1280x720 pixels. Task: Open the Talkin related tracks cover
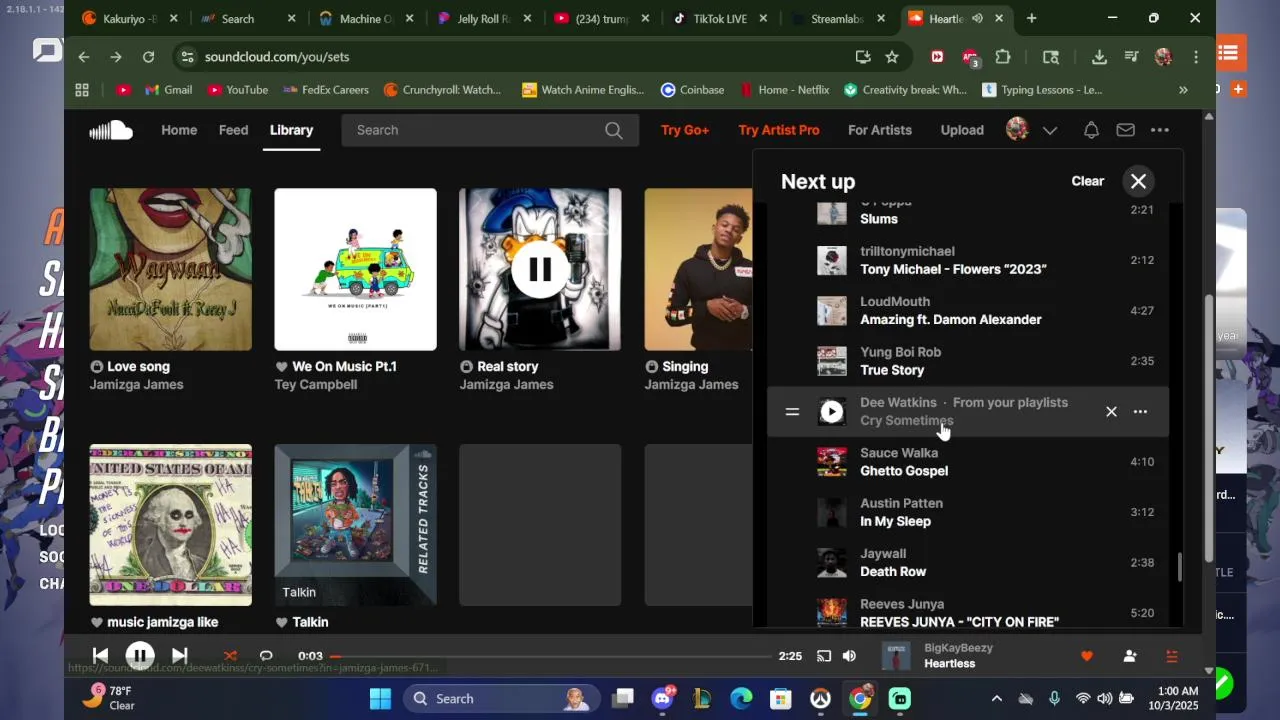(x=355, y=525)
